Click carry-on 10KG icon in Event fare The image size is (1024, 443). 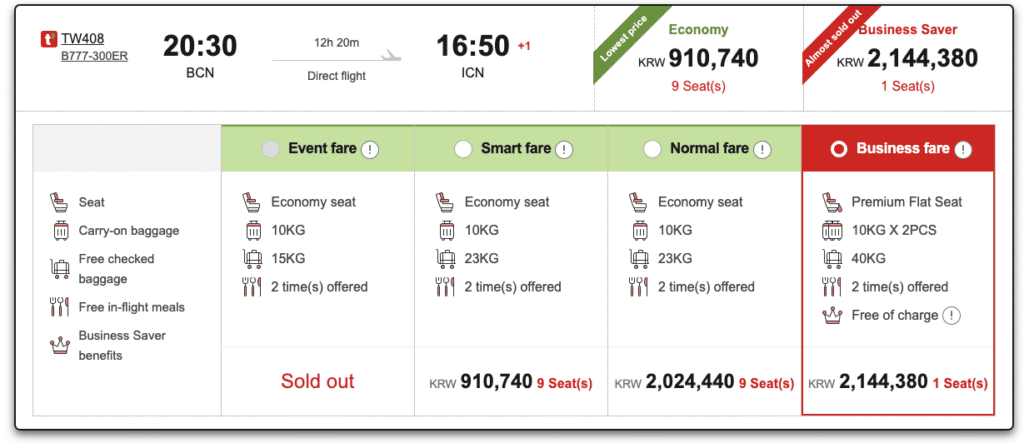252,231
